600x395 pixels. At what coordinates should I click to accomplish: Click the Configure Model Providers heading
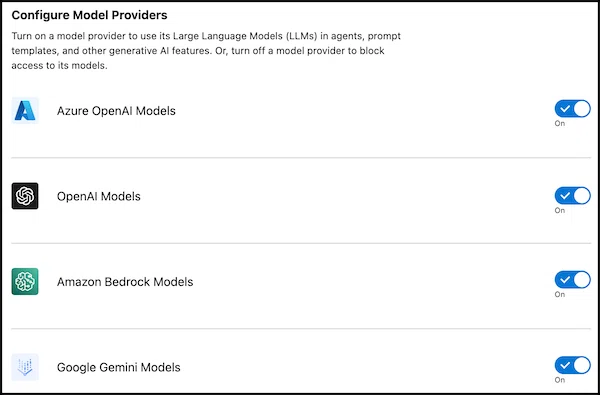[x=90, y=15]
